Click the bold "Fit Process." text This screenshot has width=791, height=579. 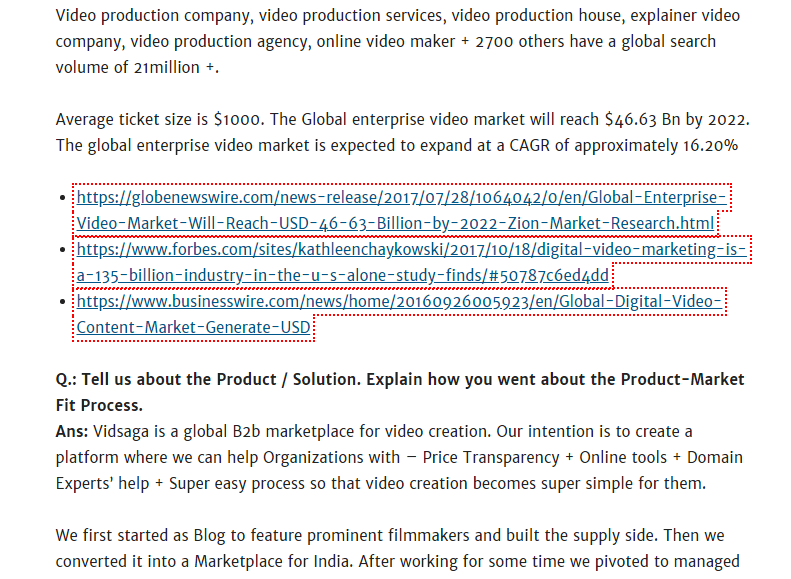[99, 406]
